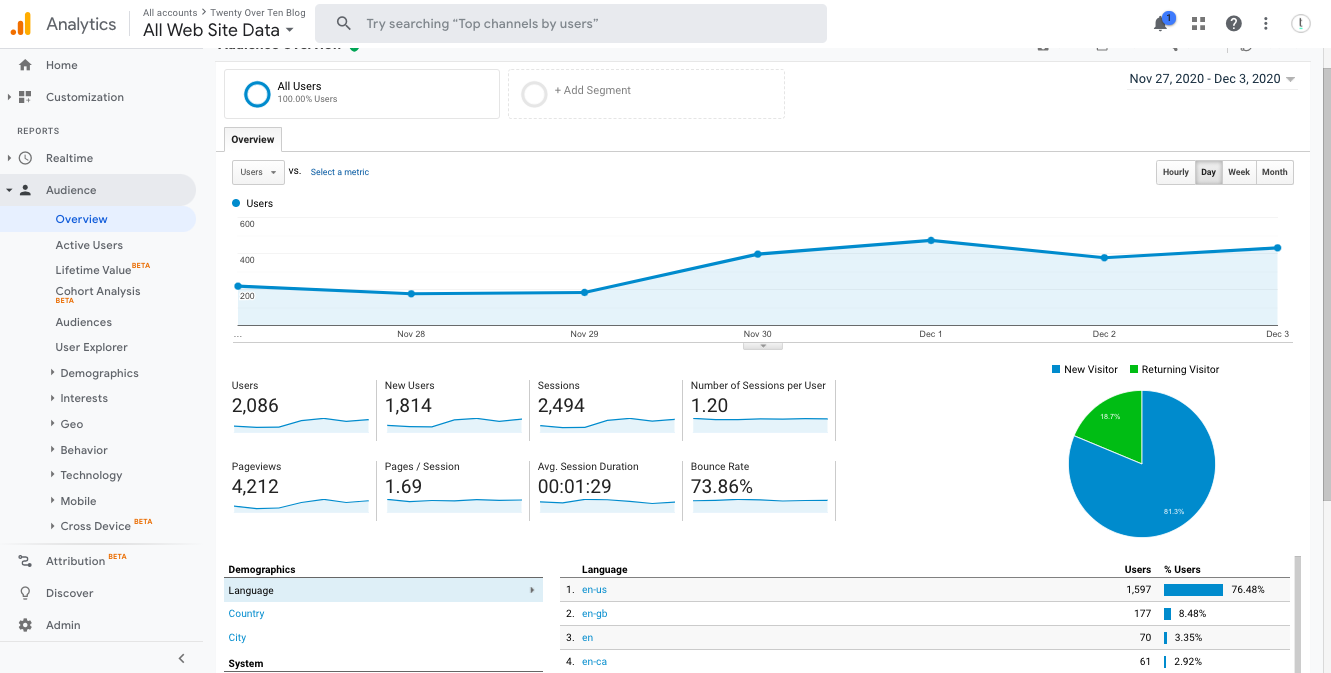Click the notifications bell icon
Screen dimensions: 1331x673
click(1161, 23)
